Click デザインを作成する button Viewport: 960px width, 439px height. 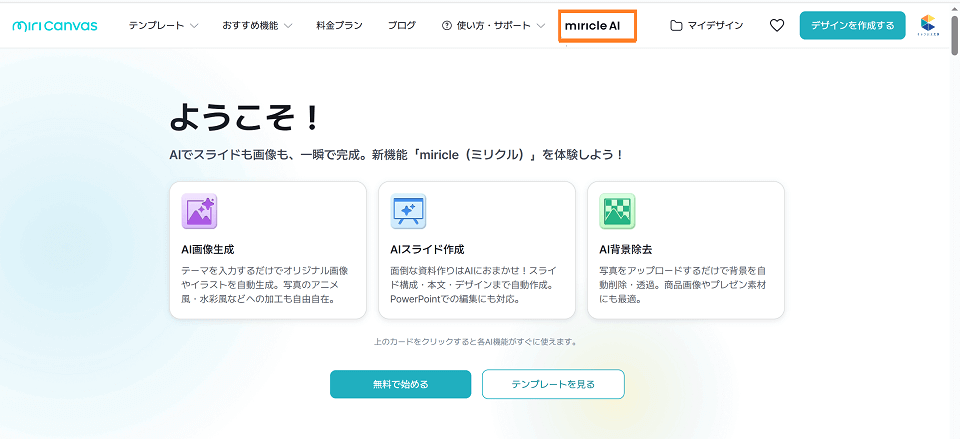tap(852, 25)
